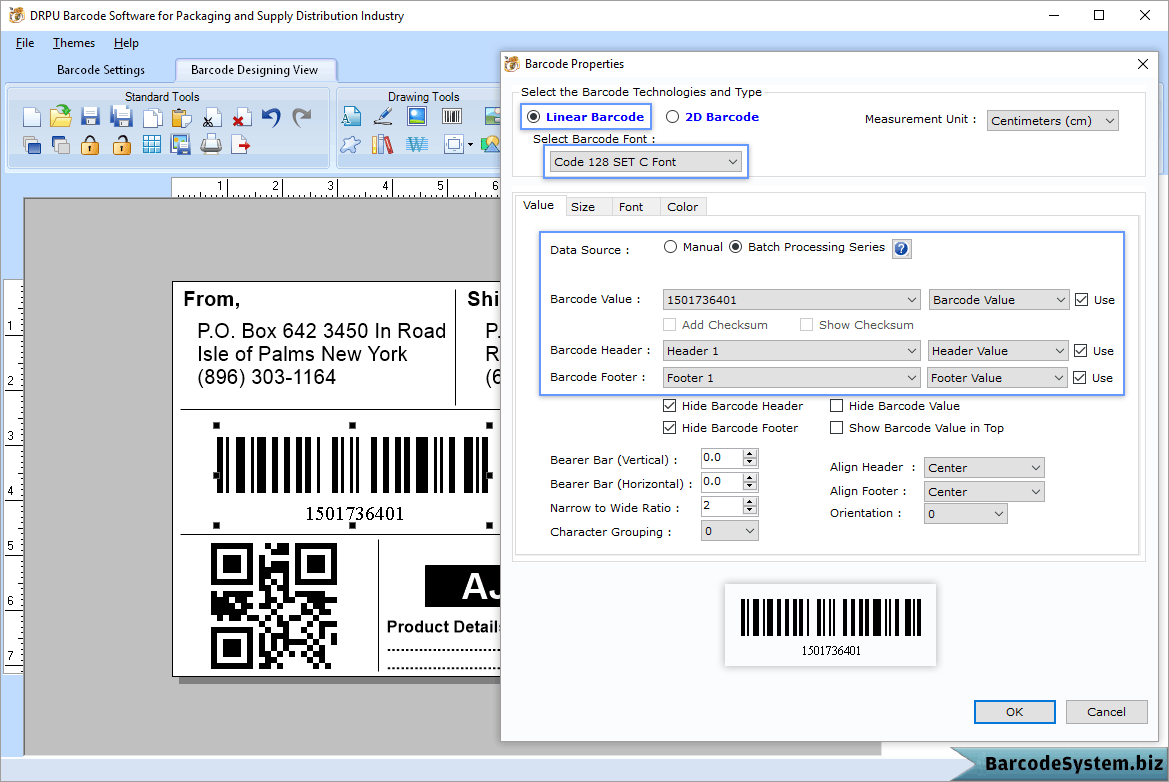Screen dimensions: 1169x782
Task: Open the Code 128 SET C Font dropdown
Action: (x=646, y=162)
